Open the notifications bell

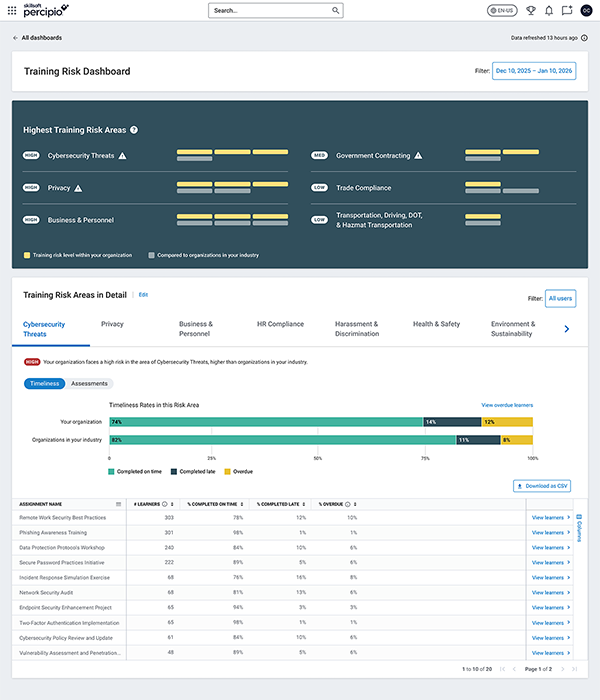pos(549,10)
